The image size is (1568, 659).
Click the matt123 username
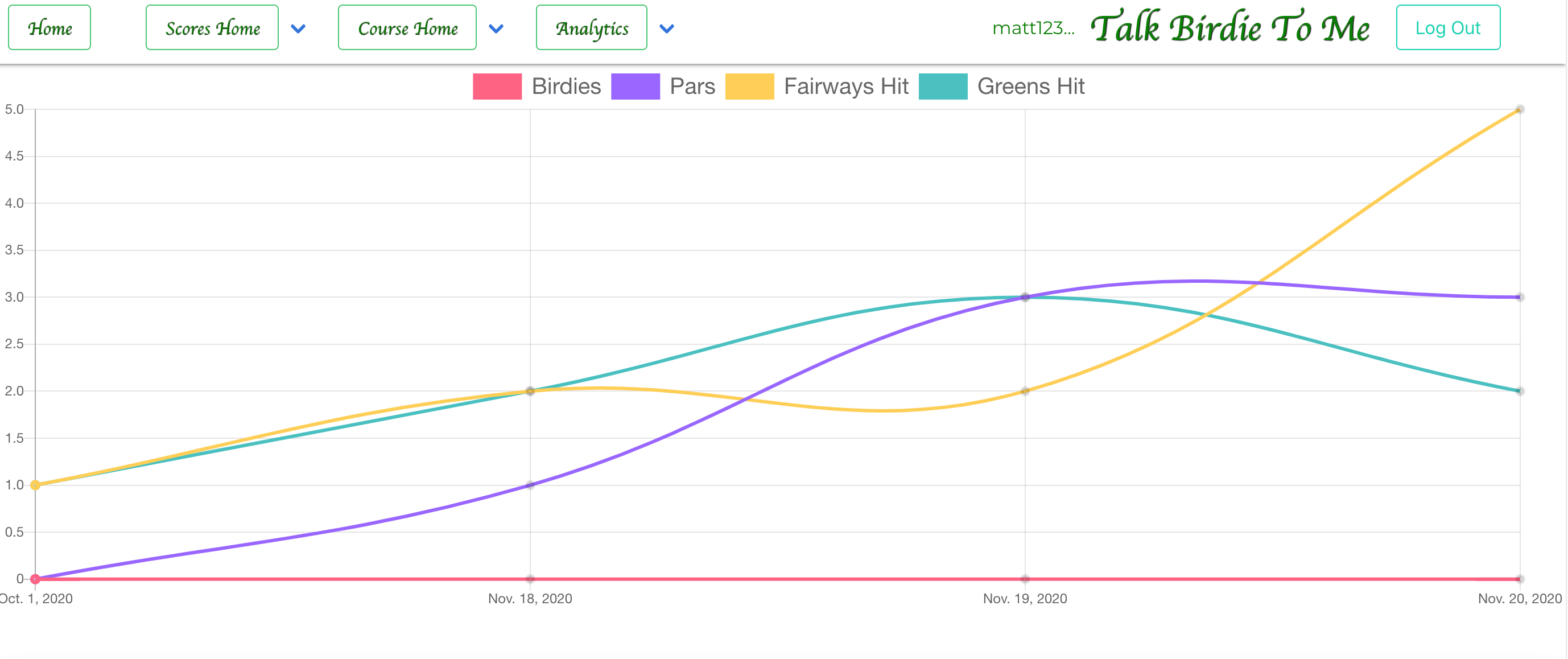coord(1034,27)
